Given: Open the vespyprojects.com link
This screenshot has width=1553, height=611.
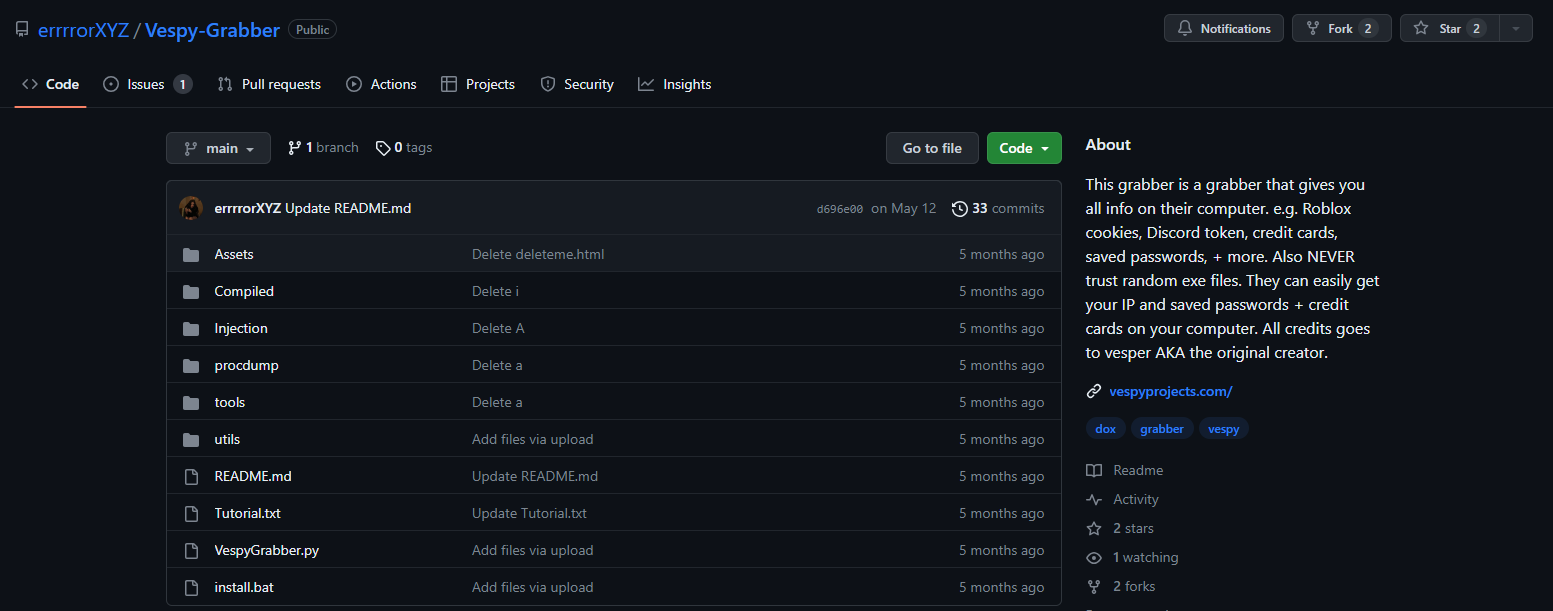Looking at the screenshot, I should (1170, 390).
